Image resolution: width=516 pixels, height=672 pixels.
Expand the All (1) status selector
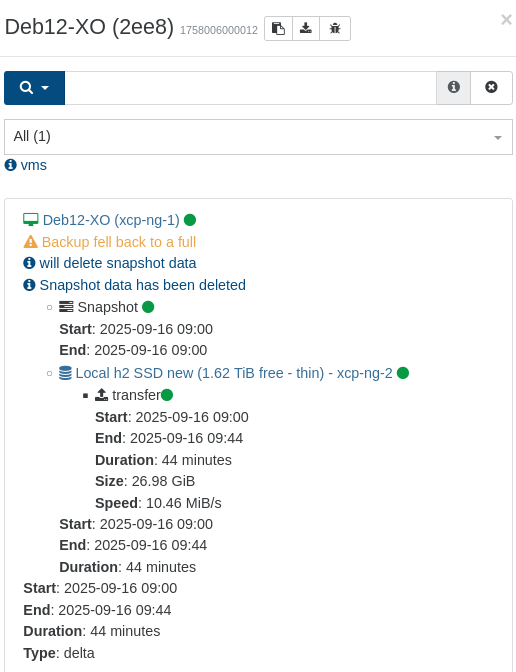258,137
